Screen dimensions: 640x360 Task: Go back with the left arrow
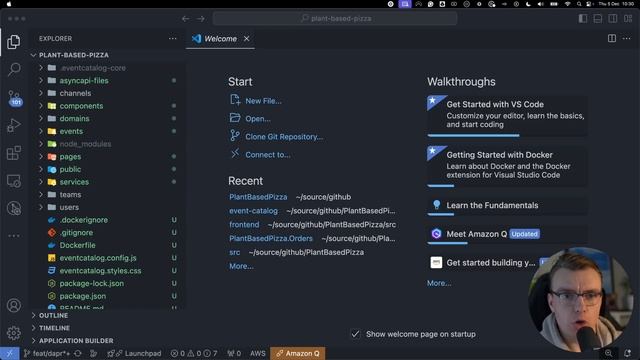[186, 19]
